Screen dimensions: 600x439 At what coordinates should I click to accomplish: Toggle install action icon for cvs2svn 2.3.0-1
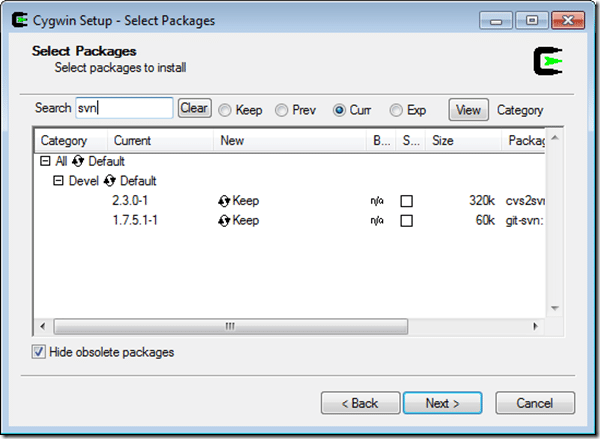[x=224, y=201]
